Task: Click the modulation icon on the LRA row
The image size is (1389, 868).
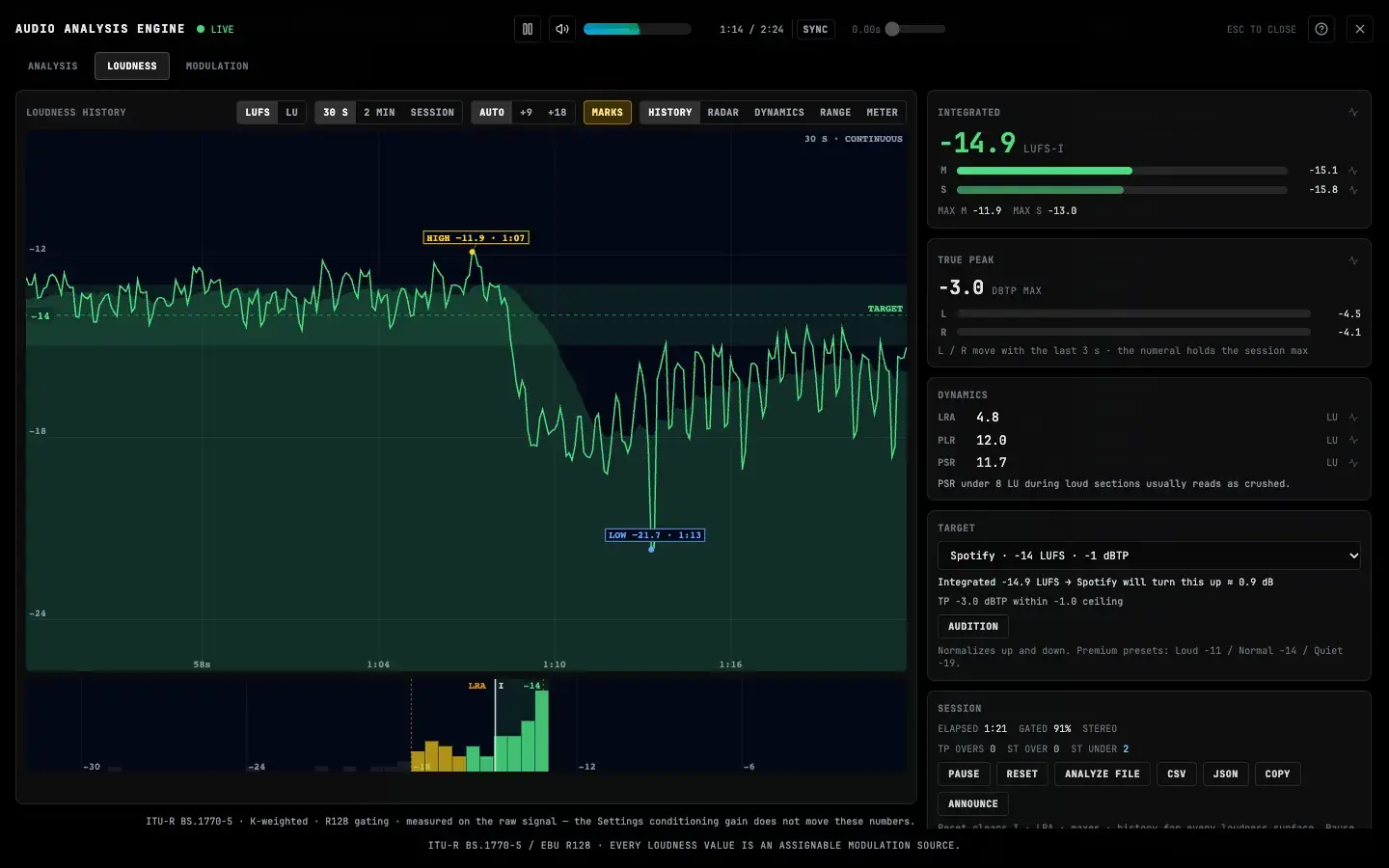Action: pyautogui.click(x=1353, y=418)
